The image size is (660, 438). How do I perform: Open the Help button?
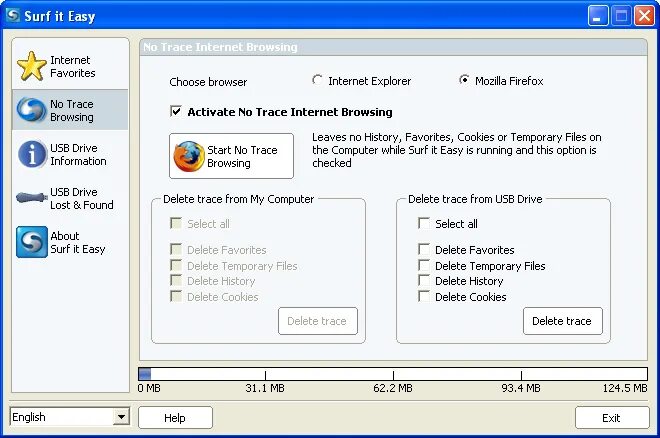pyautogui.click(x=175, y=417)
